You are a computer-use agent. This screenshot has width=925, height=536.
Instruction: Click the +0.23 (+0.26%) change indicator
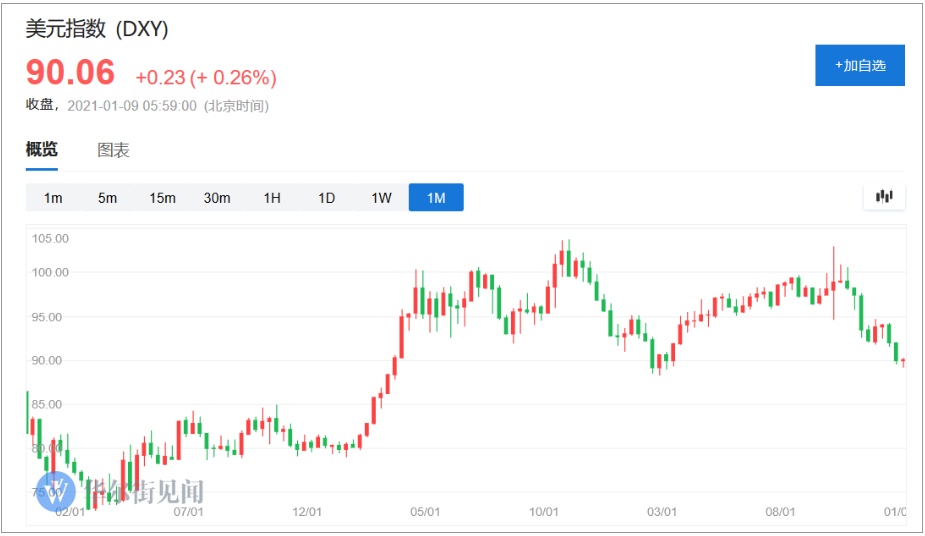pyautogui.click(x=206, y=78)
